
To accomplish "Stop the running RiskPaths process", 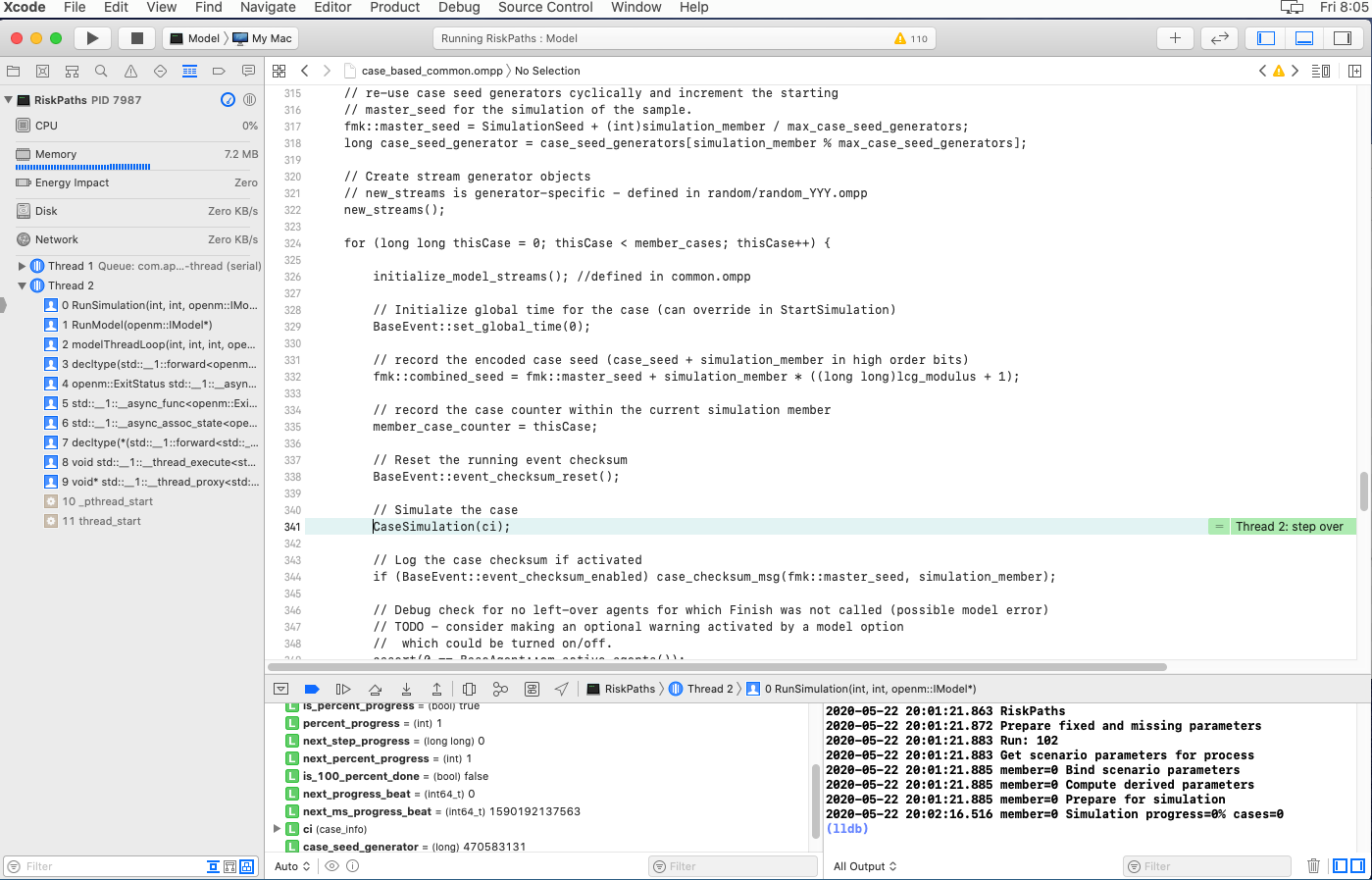I will [137, 38].
